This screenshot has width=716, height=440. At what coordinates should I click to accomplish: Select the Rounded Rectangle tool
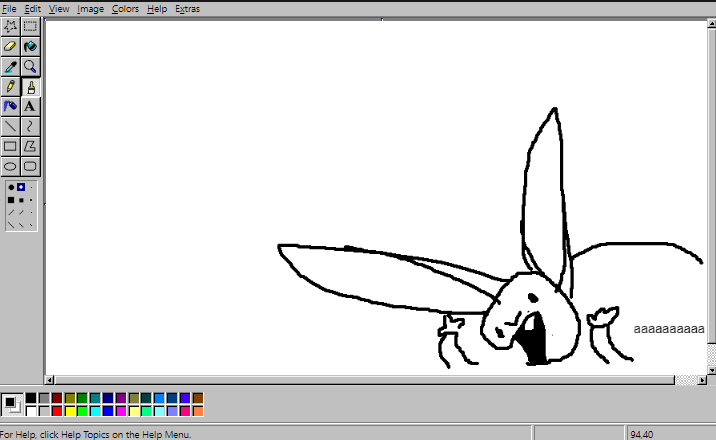[x=30, y=167]
